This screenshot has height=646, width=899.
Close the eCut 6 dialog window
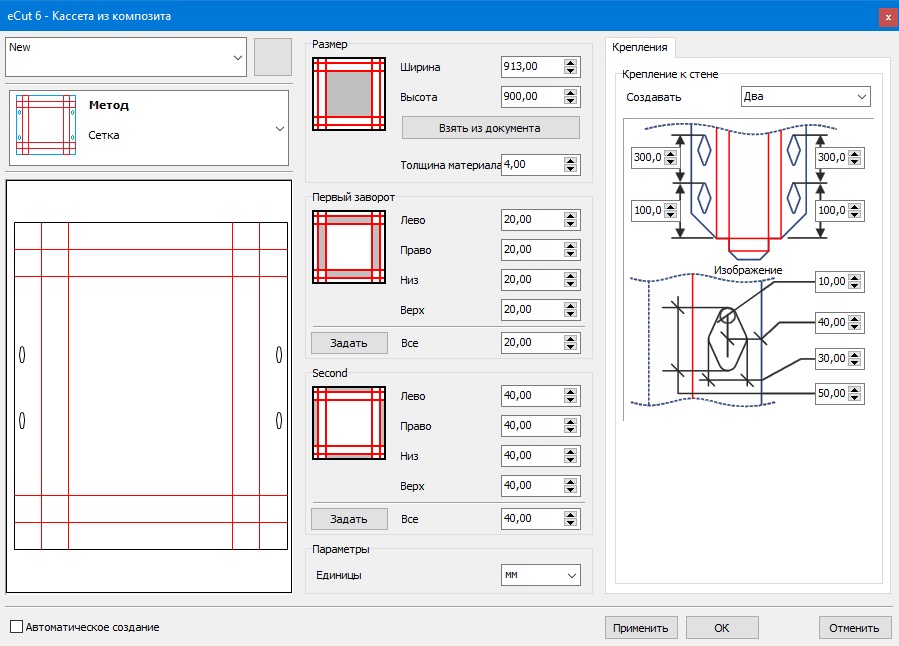click(888, 17)
